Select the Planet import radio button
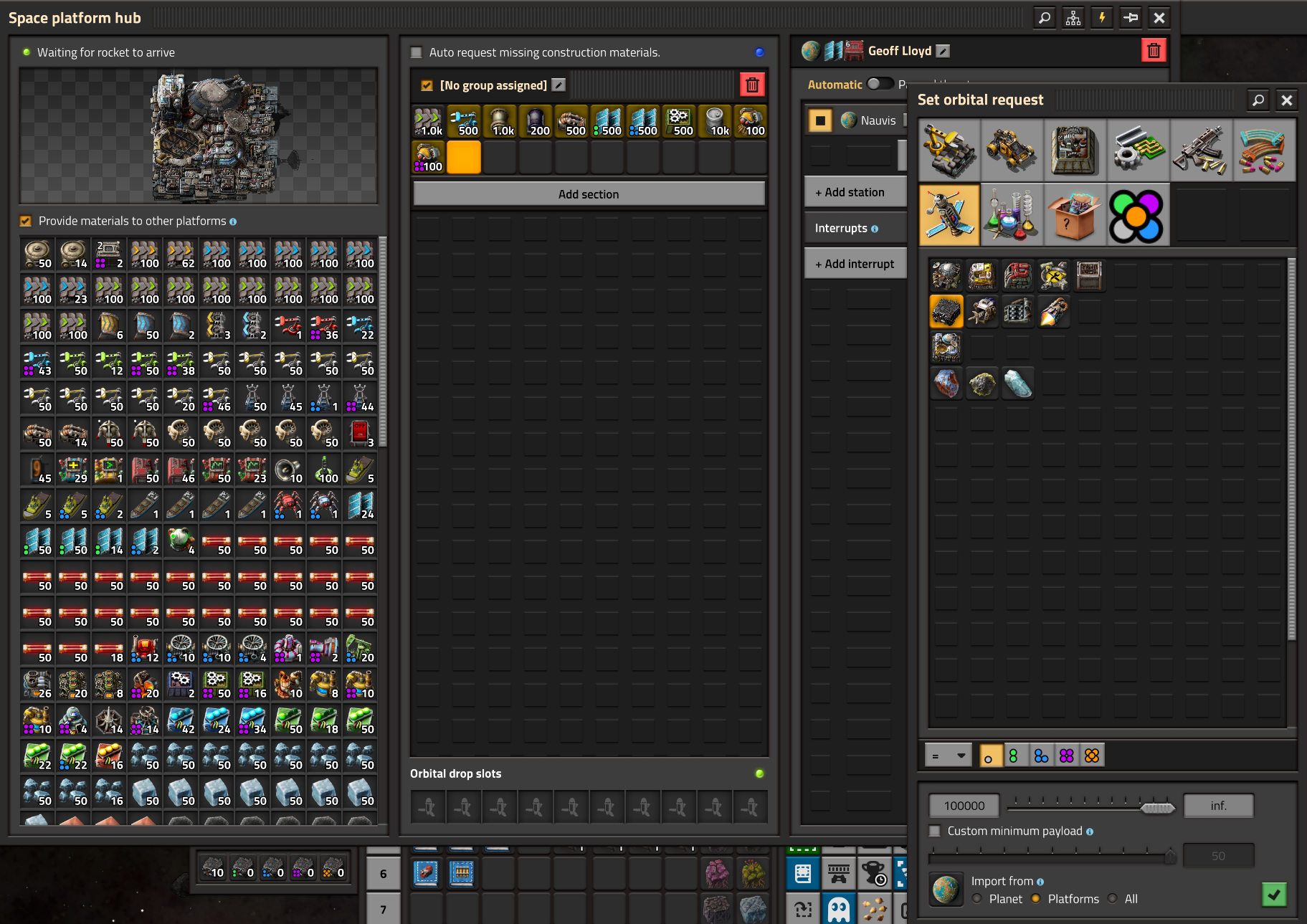This screenshot has width=1307, height=924. point(976,898)
